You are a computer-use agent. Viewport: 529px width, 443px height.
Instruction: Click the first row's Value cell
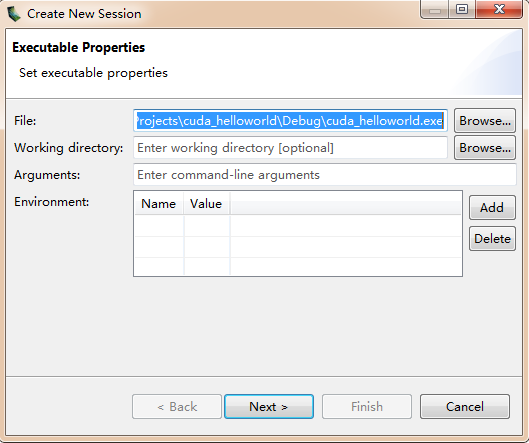pyautogui.click(x=207, y=226)
